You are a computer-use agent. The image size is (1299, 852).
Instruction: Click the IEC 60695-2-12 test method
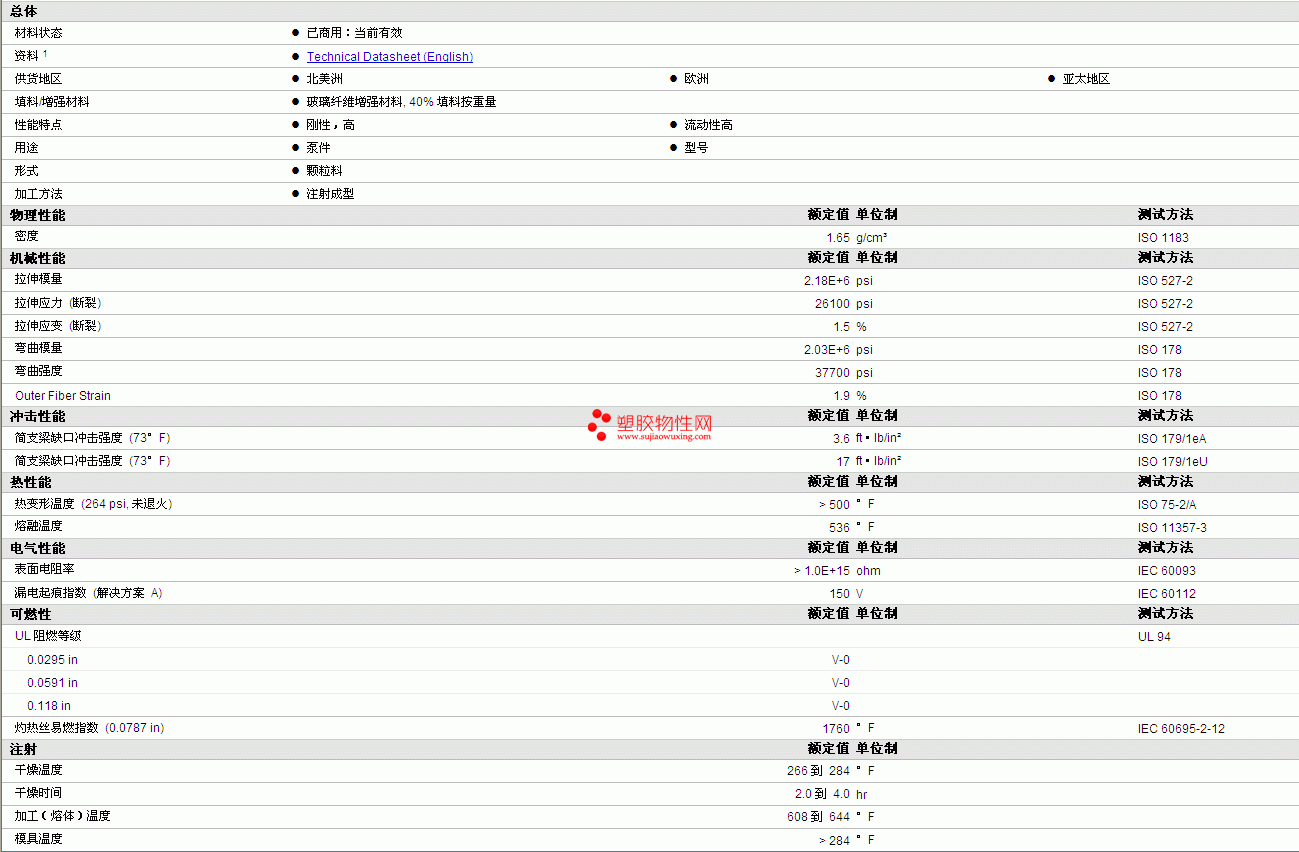pyautogui.click(x=1181, y=729)
